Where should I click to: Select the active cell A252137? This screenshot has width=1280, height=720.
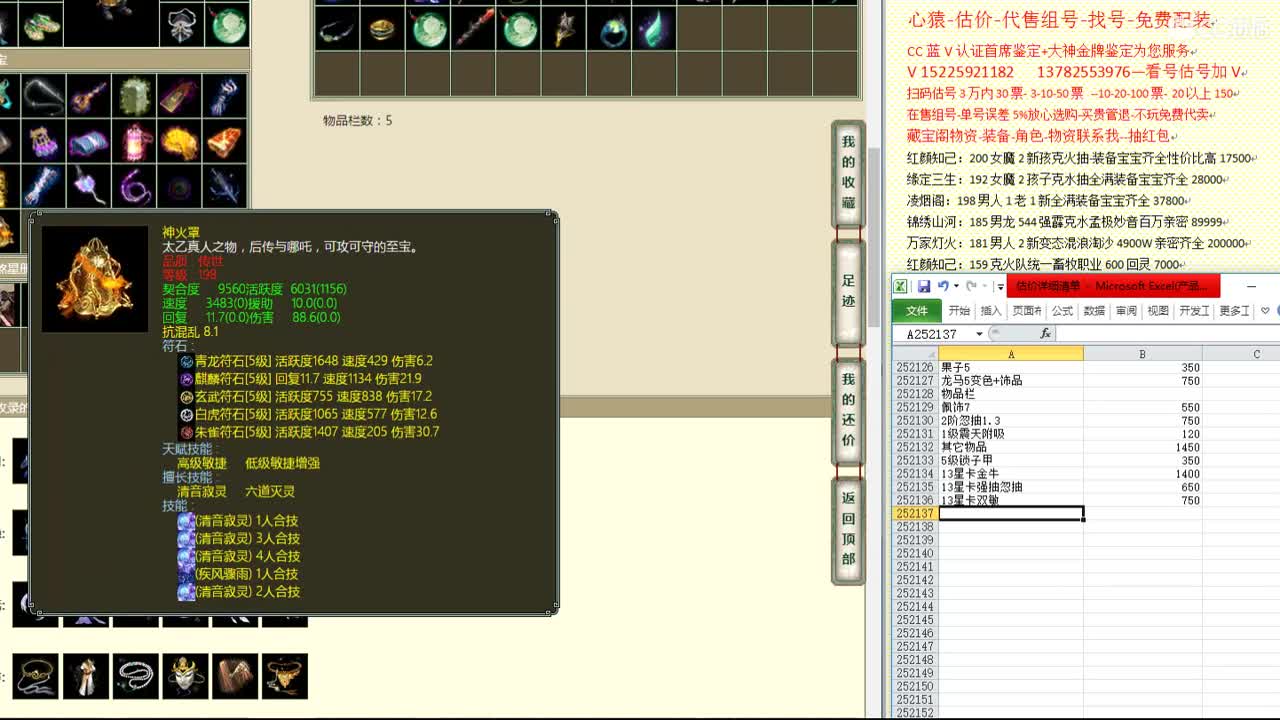[x=1011, y=513]
